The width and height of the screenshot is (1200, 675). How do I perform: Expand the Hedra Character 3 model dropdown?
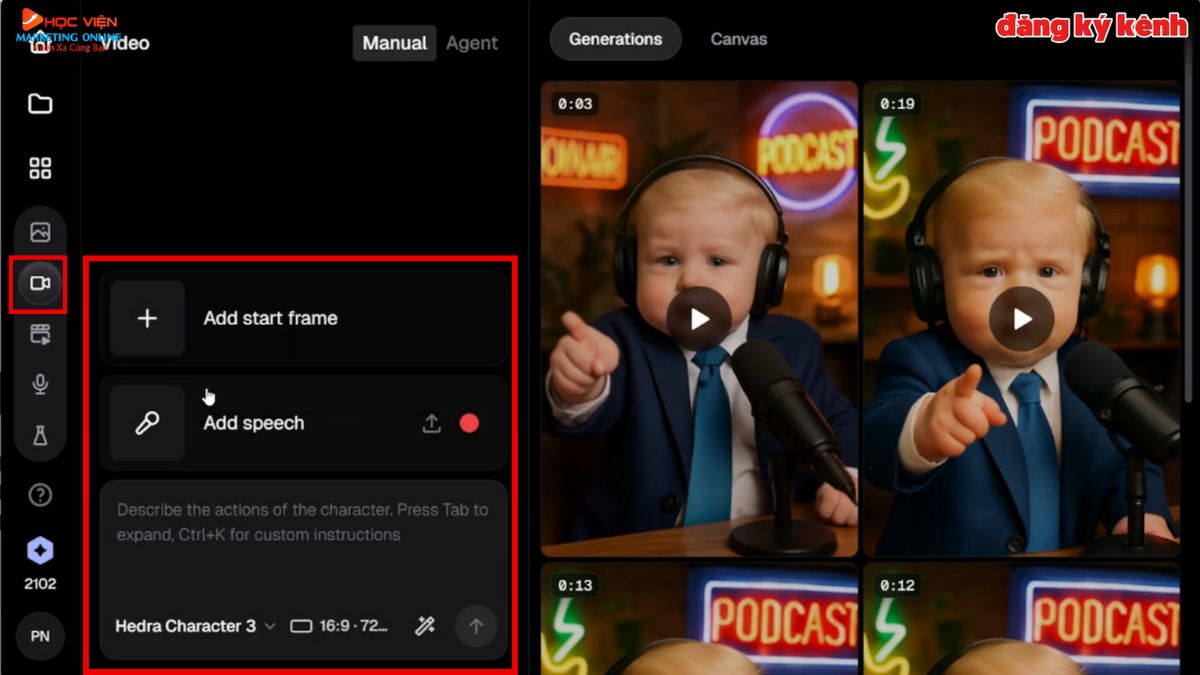pos(193,626)
